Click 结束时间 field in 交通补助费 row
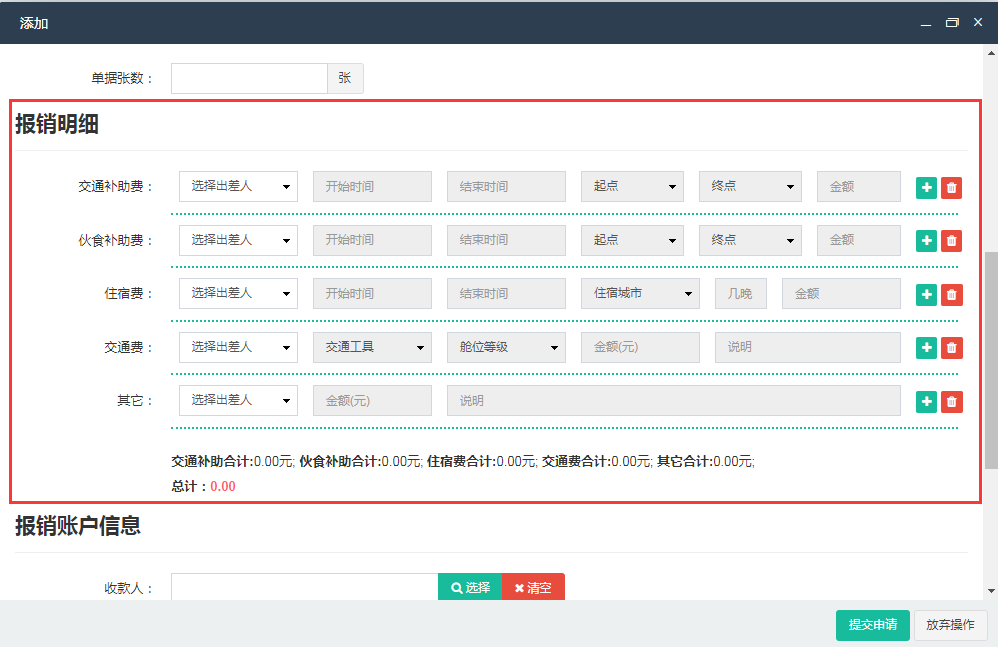 [x=506, y=186]
